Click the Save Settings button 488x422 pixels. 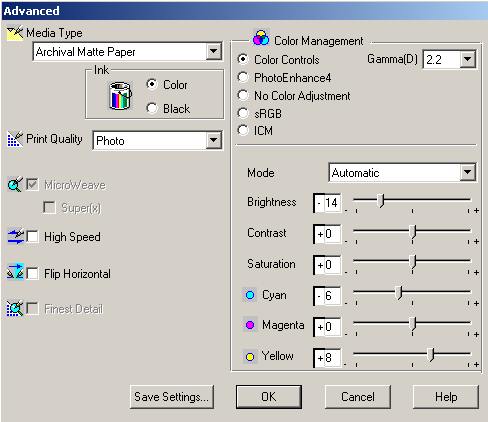[172, 397]
